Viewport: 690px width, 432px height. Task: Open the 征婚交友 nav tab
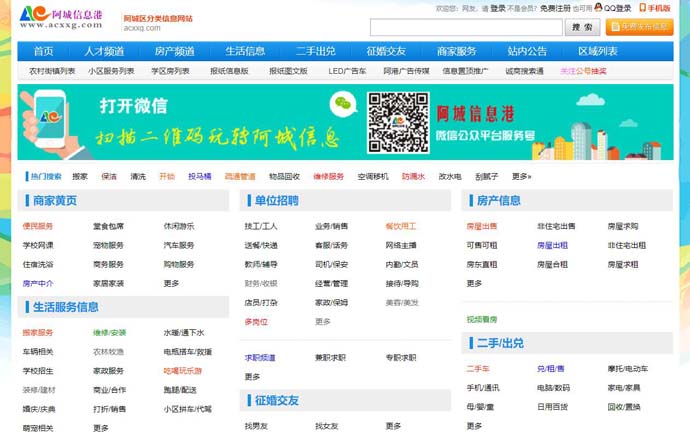386,51
